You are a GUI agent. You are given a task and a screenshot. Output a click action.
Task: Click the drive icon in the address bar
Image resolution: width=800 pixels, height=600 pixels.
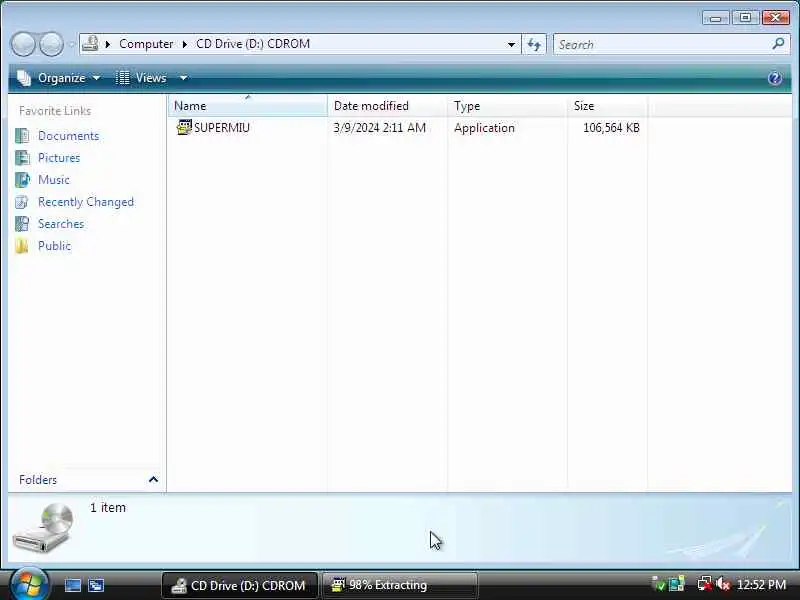90,44
